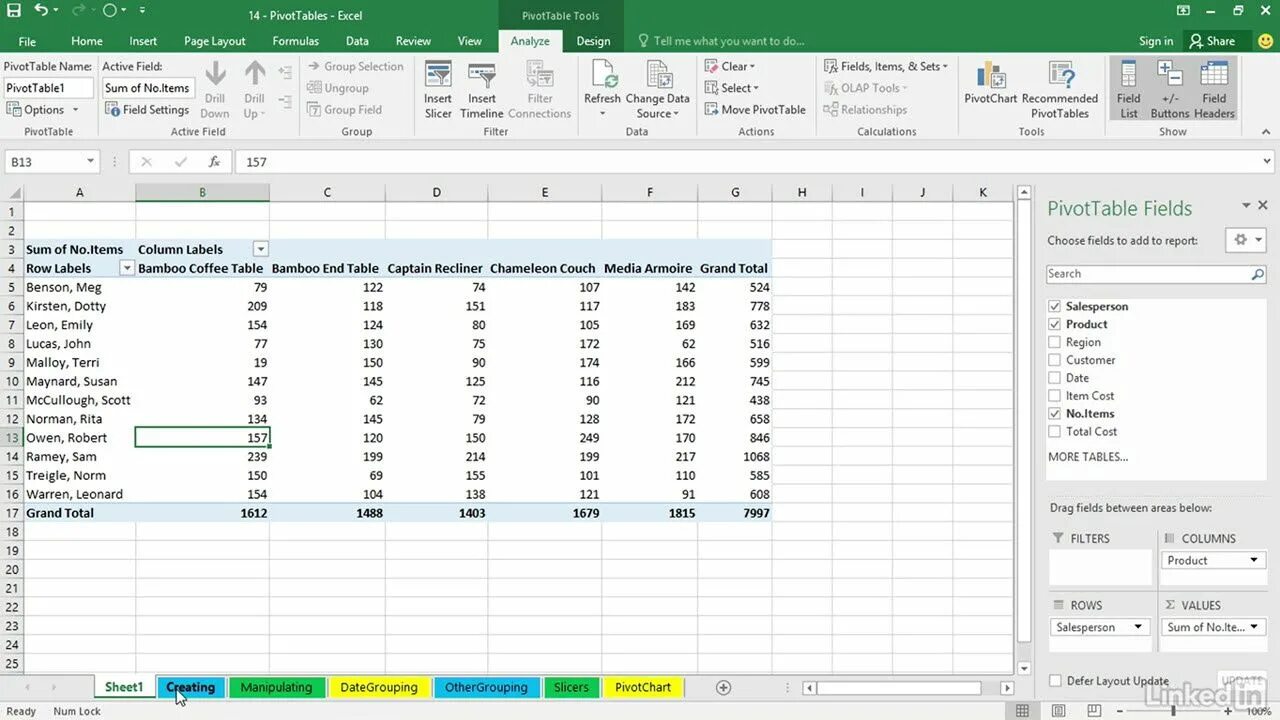The image size is (1280, 720).
Task: Open the Manipulating sheet tab
Action: click(x=276, y=687)
